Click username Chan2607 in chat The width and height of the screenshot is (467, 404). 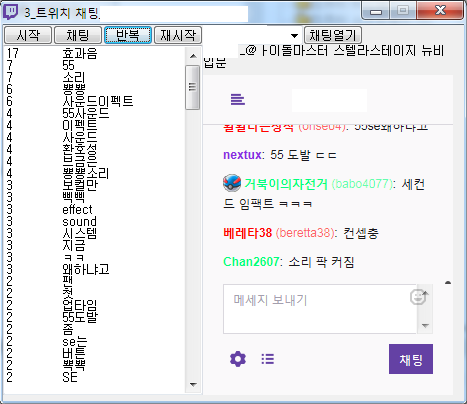(251, 262)
